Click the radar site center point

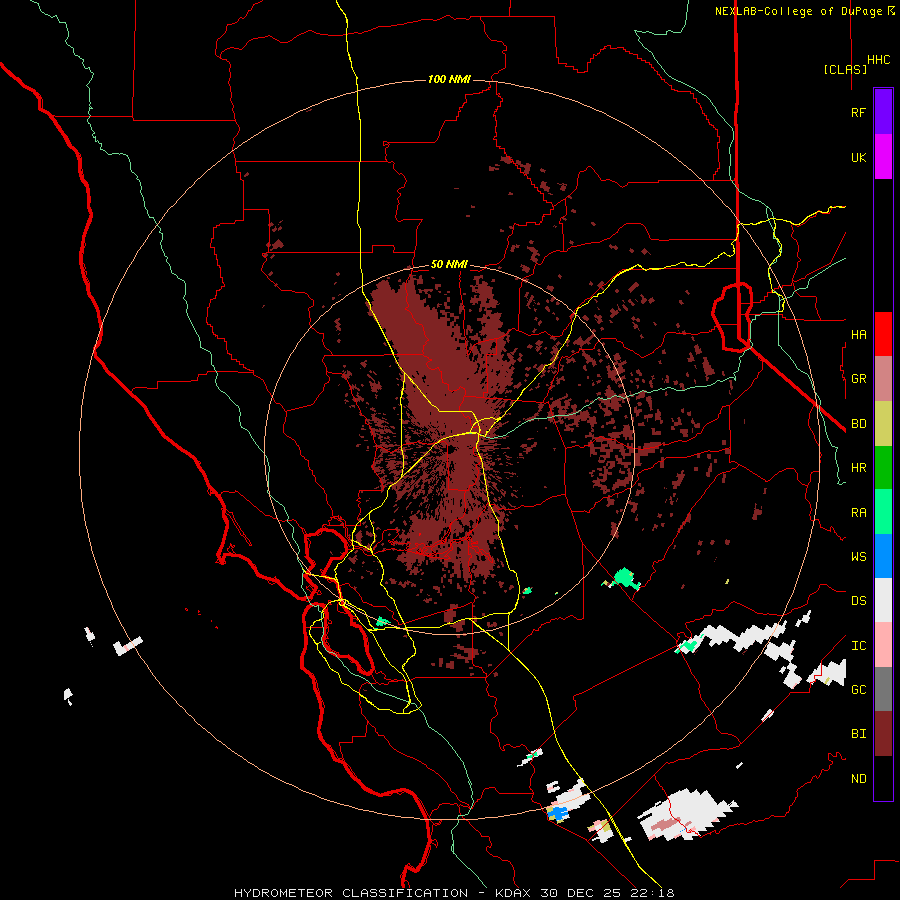(x=450, y=450)
